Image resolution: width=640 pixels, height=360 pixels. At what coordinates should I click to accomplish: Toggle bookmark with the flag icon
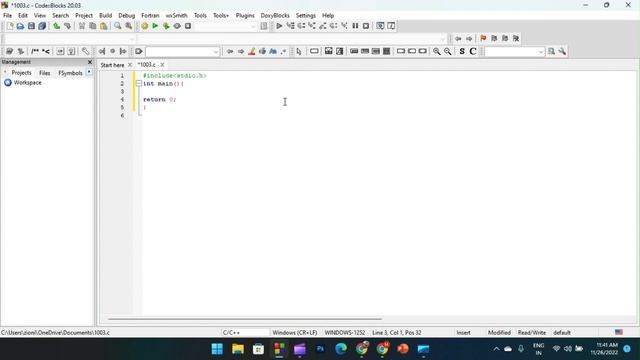click(x=483, y=38)
